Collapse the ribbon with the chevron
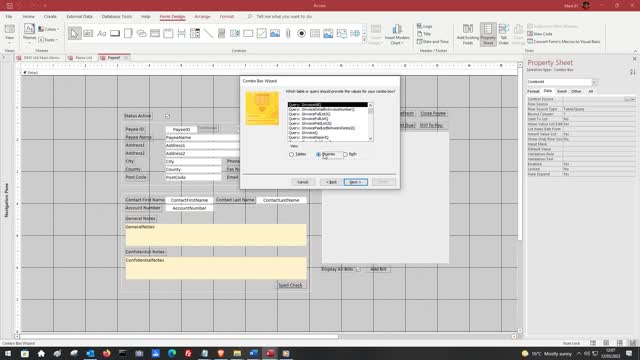 tap(635, 51)
